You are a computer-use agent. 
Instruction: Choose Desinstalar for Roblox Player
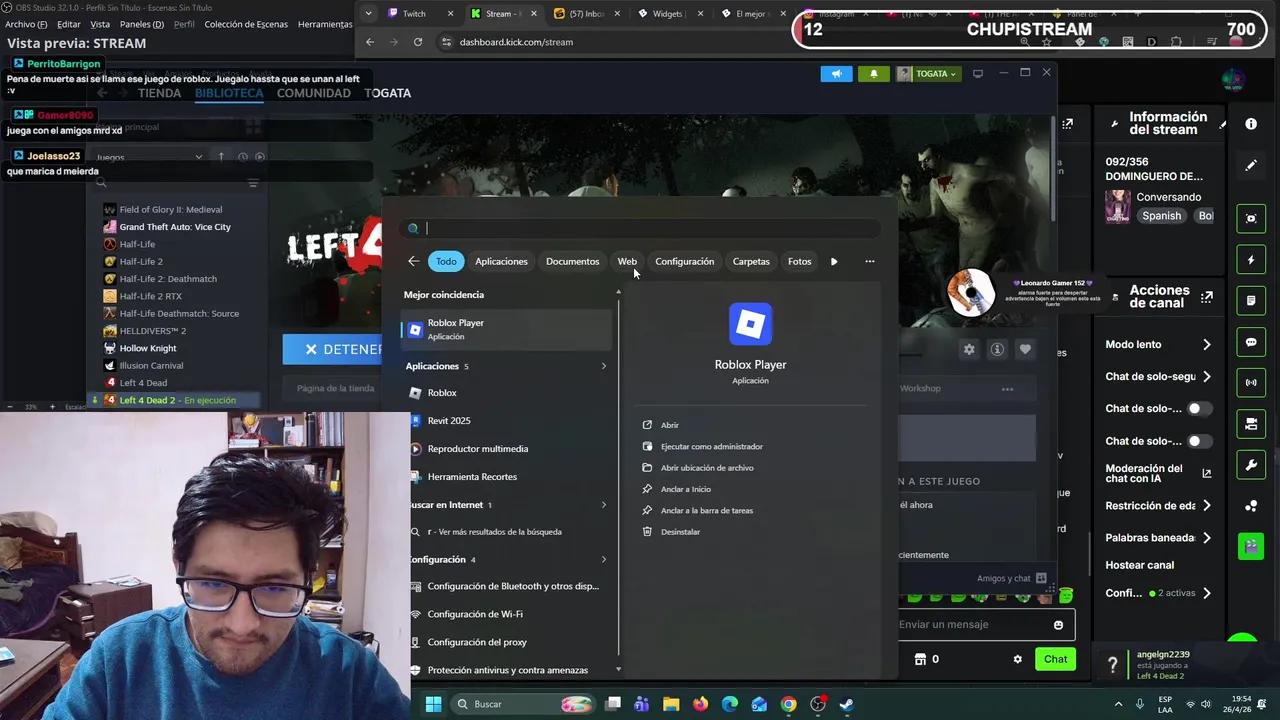pyautogui.click(x=680, y=532)
